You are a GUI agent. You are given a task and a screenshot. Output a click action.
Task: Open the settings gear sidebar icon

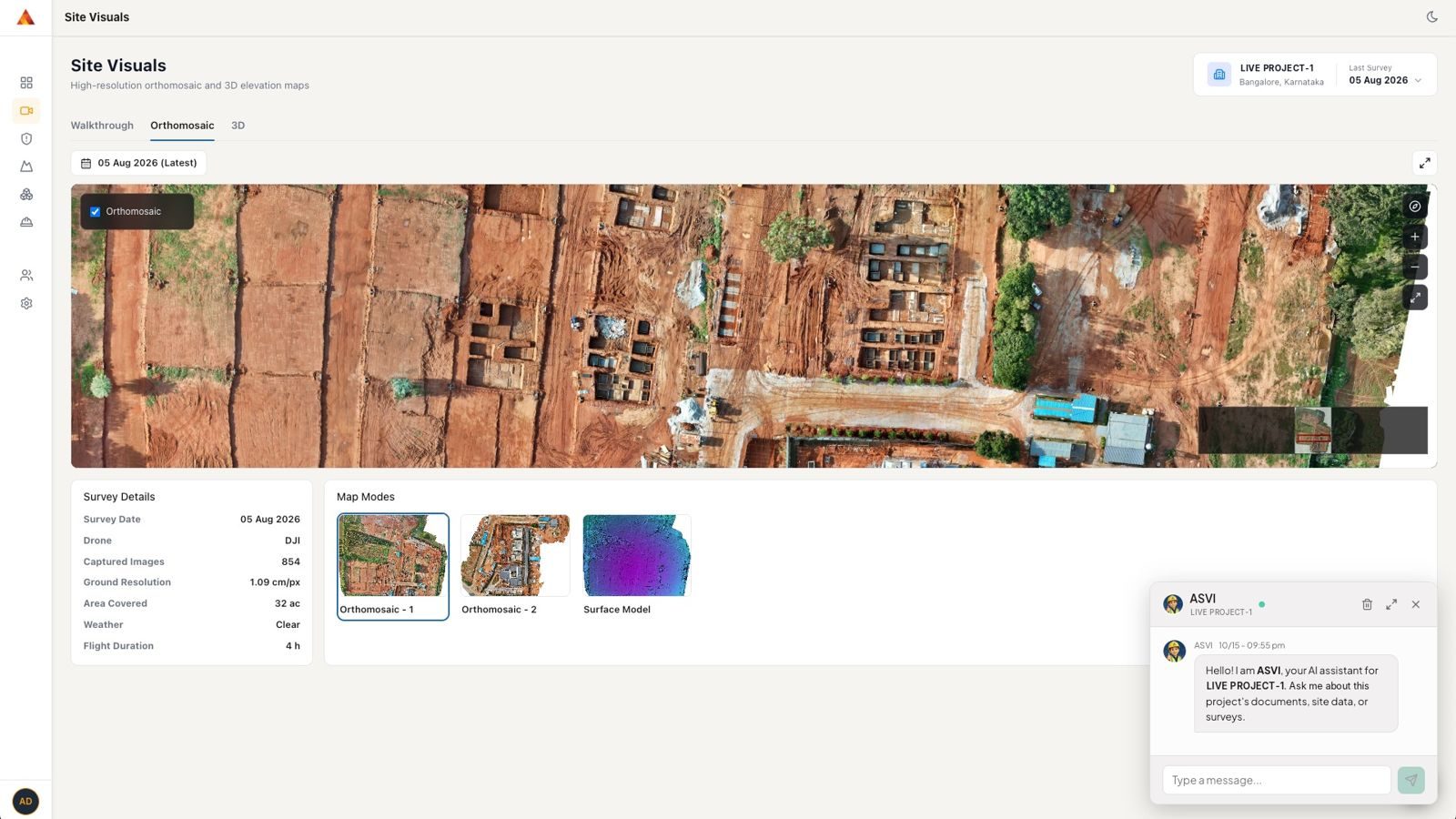tap(26, 303)
